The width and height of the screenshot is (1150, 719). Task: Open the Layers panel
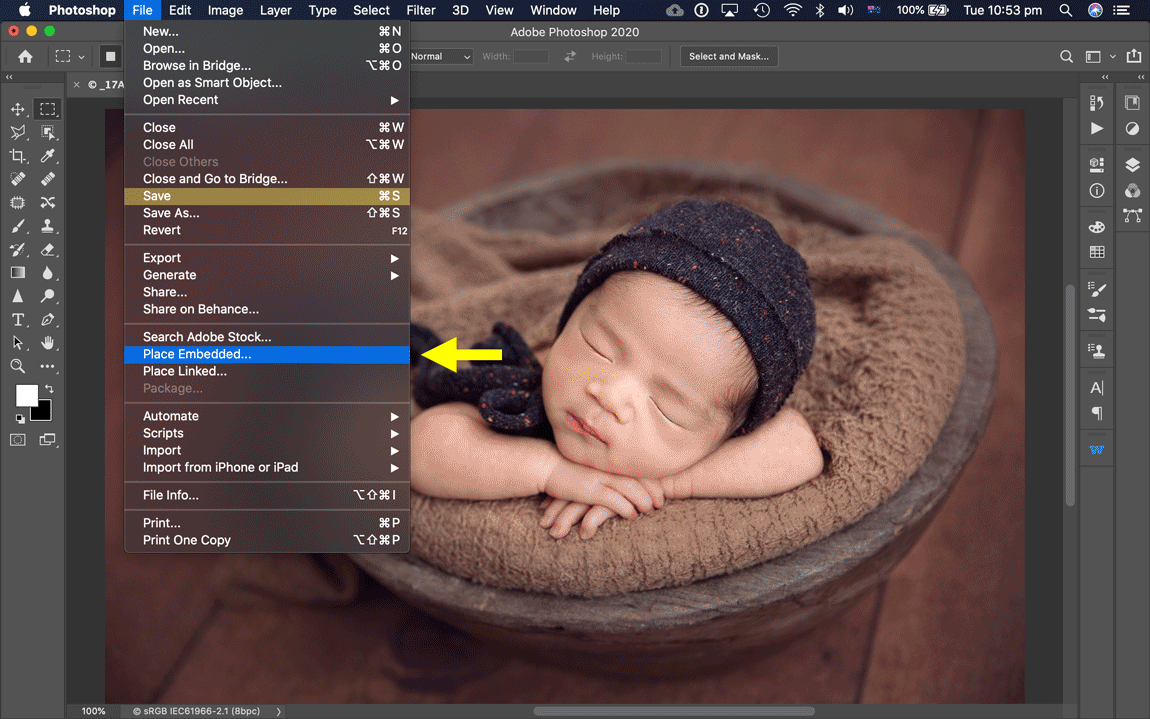[x=1133, y=163]
